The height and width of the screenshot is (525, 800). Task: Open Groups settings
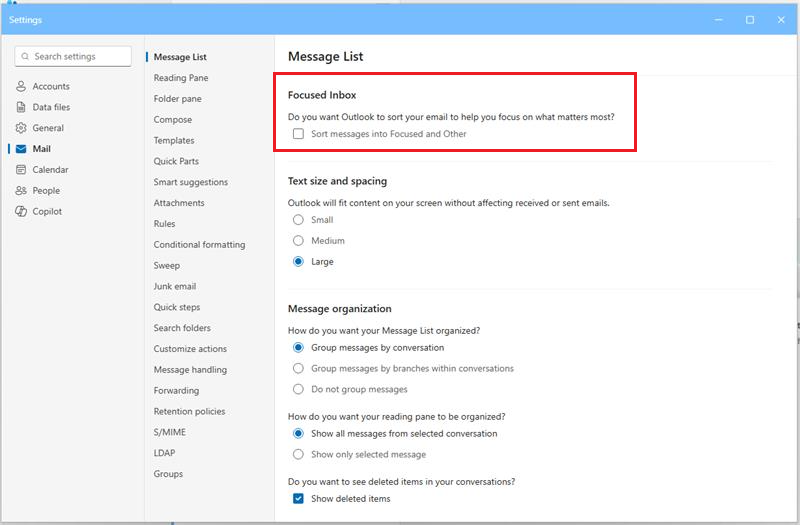[168, 474]
